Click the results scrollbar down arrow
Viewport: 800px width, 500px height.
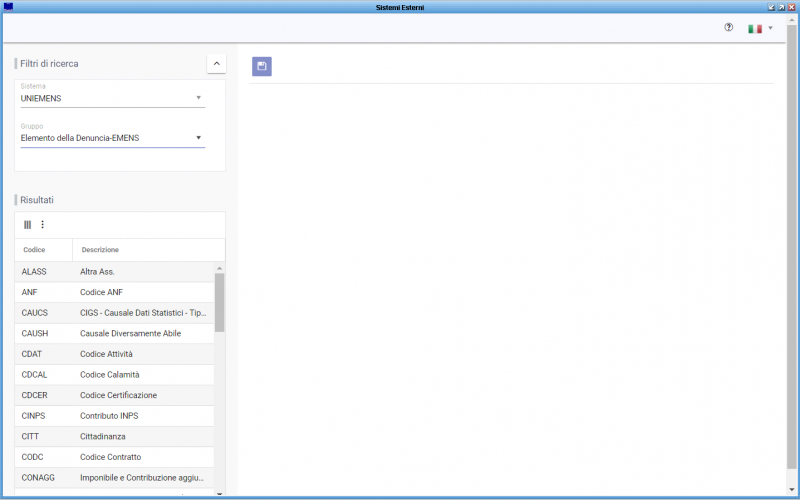(x=219, y=493)
